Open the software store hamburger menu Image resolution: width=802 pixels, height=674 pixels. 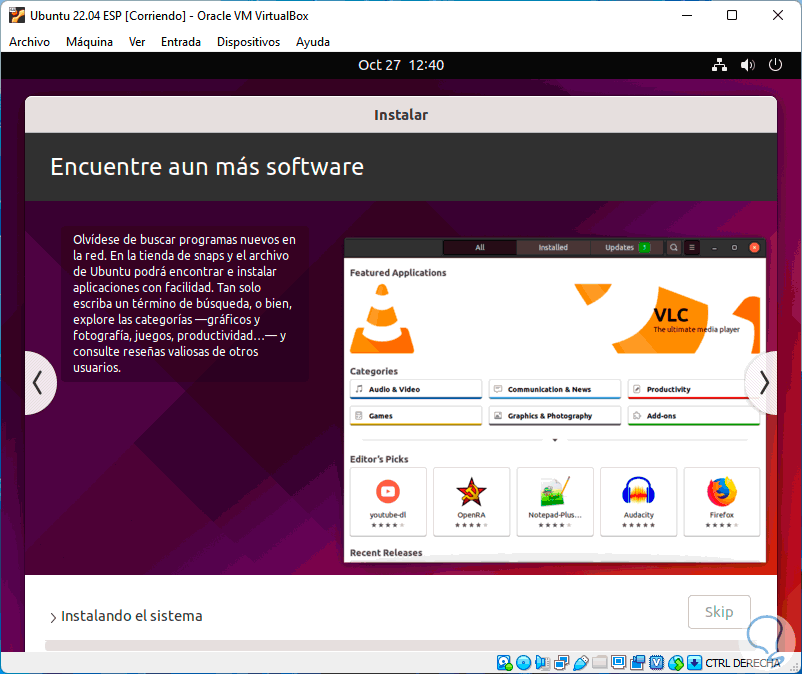coord(692,248)
